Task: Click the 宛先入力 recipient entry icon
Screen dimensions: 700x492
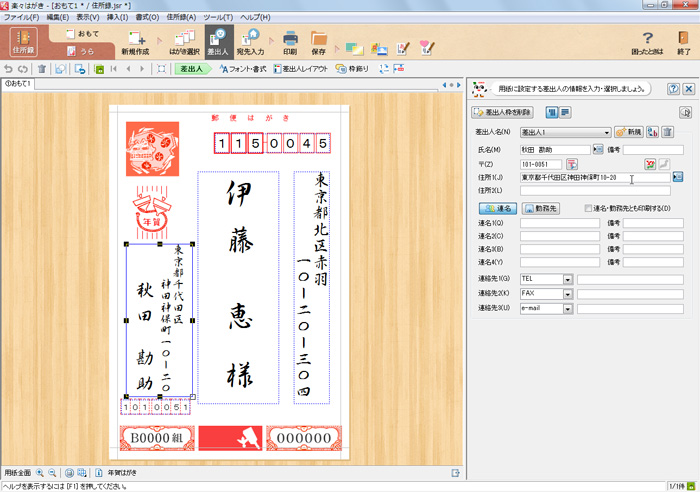Action: point(250,41)
